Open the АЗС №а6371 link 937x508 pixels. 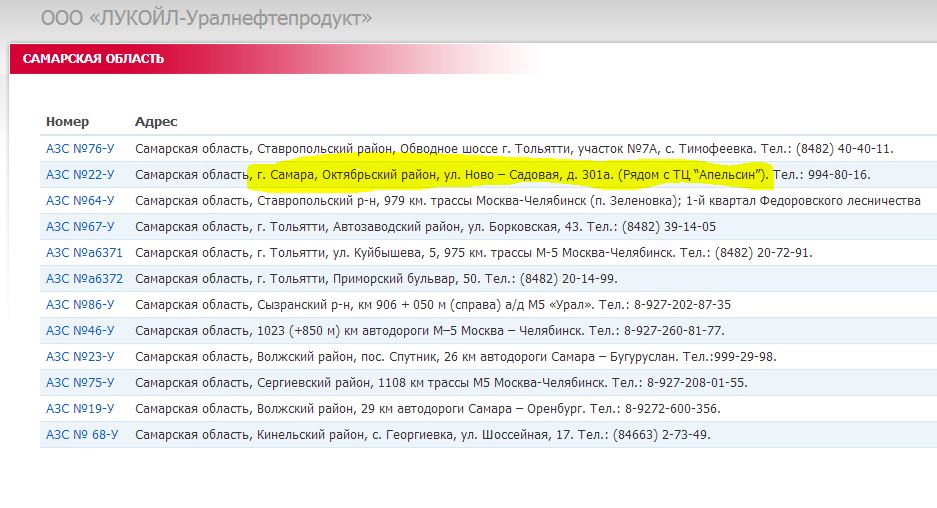pos(84,253)
